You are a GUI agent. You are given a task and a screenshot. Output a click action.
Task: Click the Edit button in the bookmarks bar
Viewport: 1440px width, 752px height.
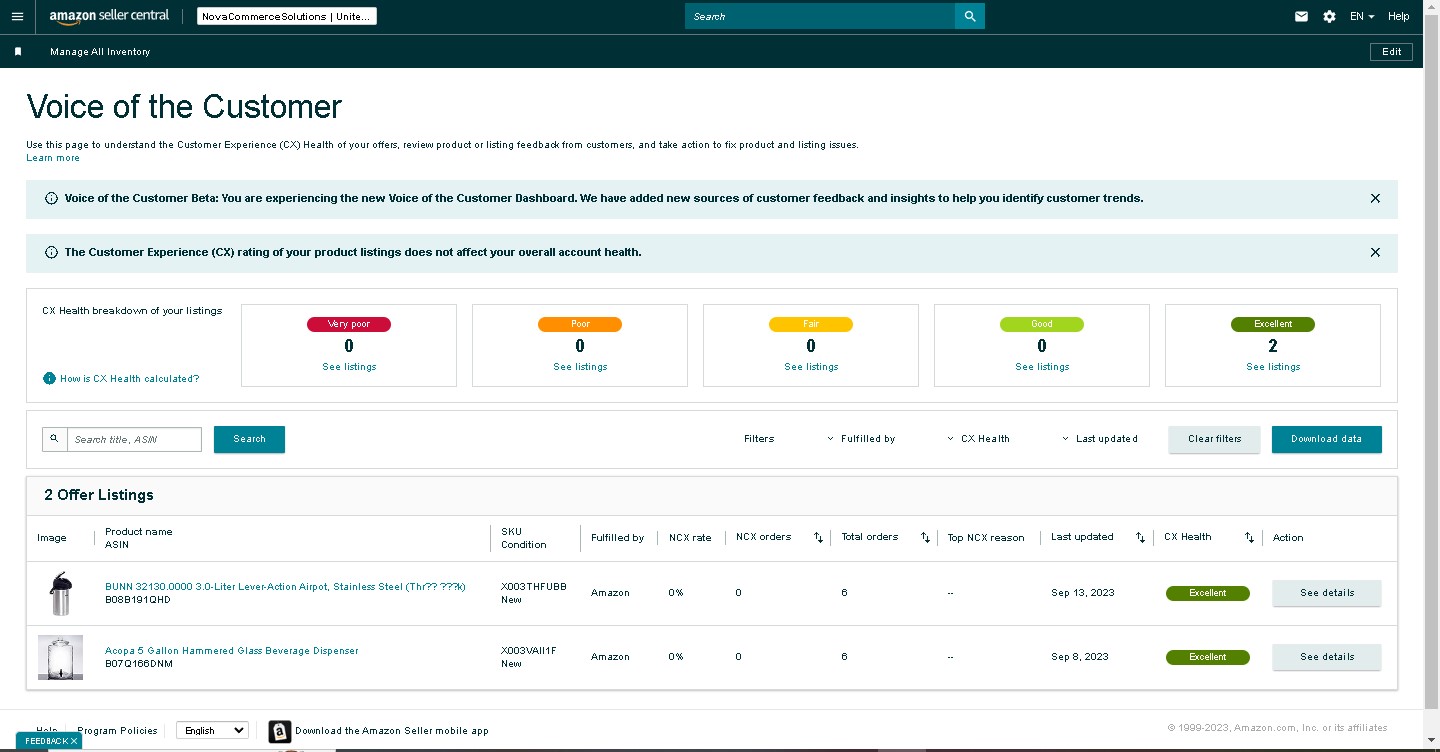point(1391,52)
